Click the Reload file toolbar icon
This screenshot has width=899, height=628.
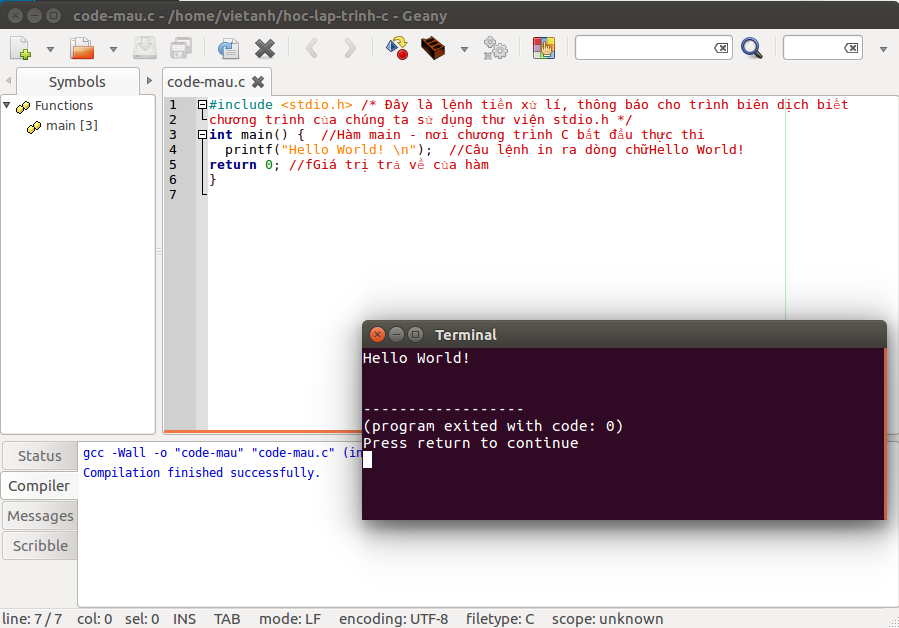[x=228, y=48]
